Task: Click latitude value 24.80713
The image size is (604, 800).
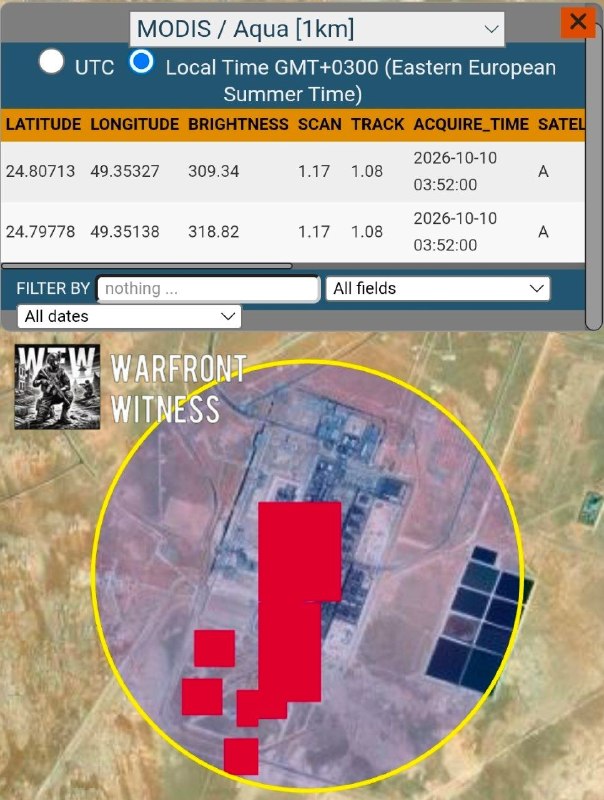Action: [40, 171]
